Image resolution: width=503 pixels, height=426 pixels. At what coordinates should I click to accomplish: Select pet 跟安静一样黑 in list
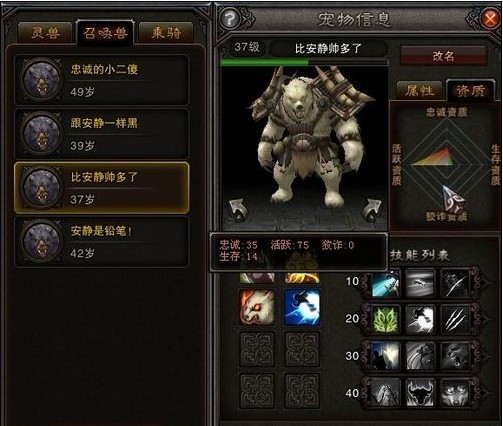coord(102,134)
